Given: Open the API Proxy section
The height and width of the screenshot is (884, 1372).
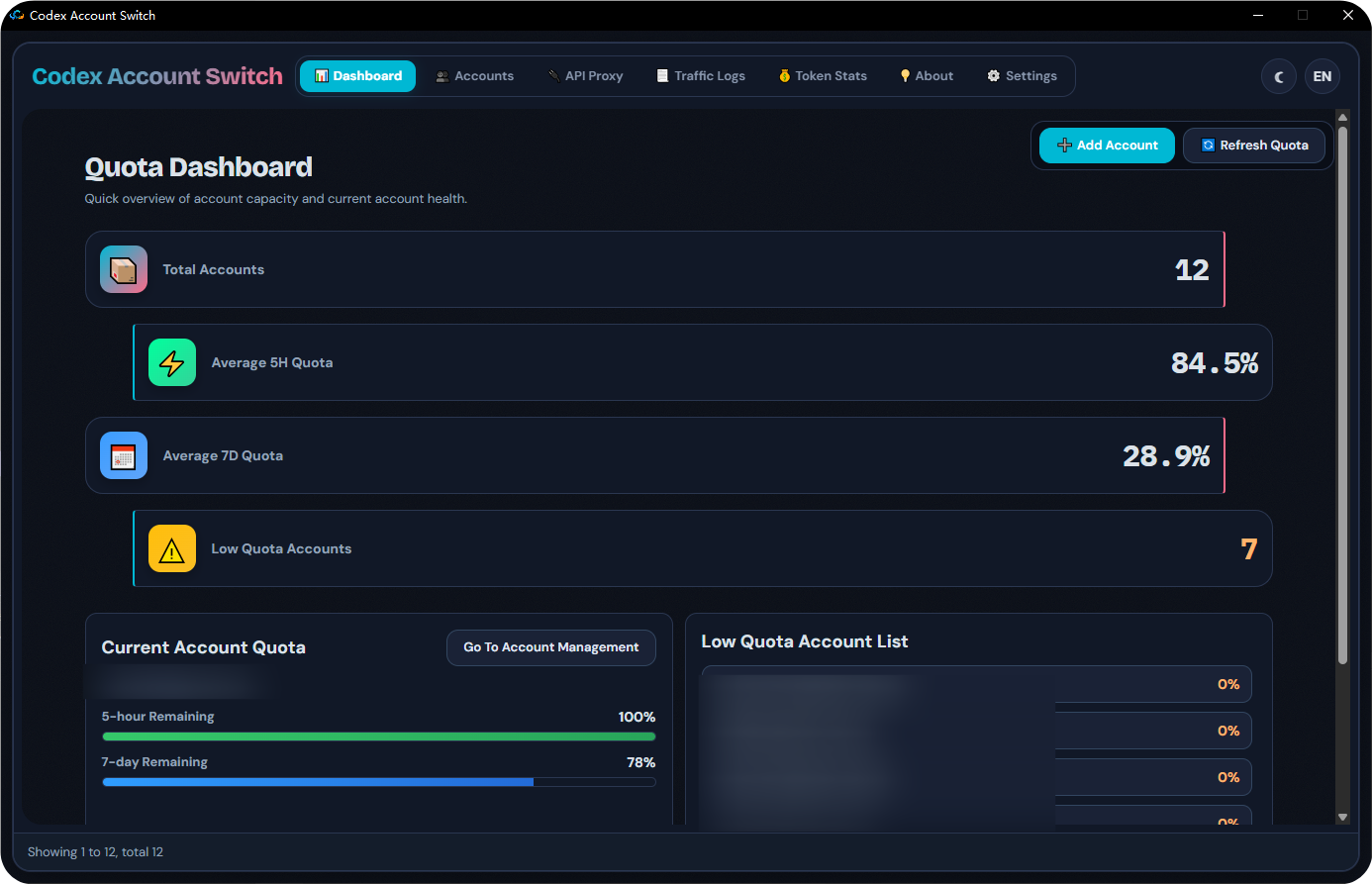Looking at the screenshot, I should pyautogui.click(x=585, y=75).
